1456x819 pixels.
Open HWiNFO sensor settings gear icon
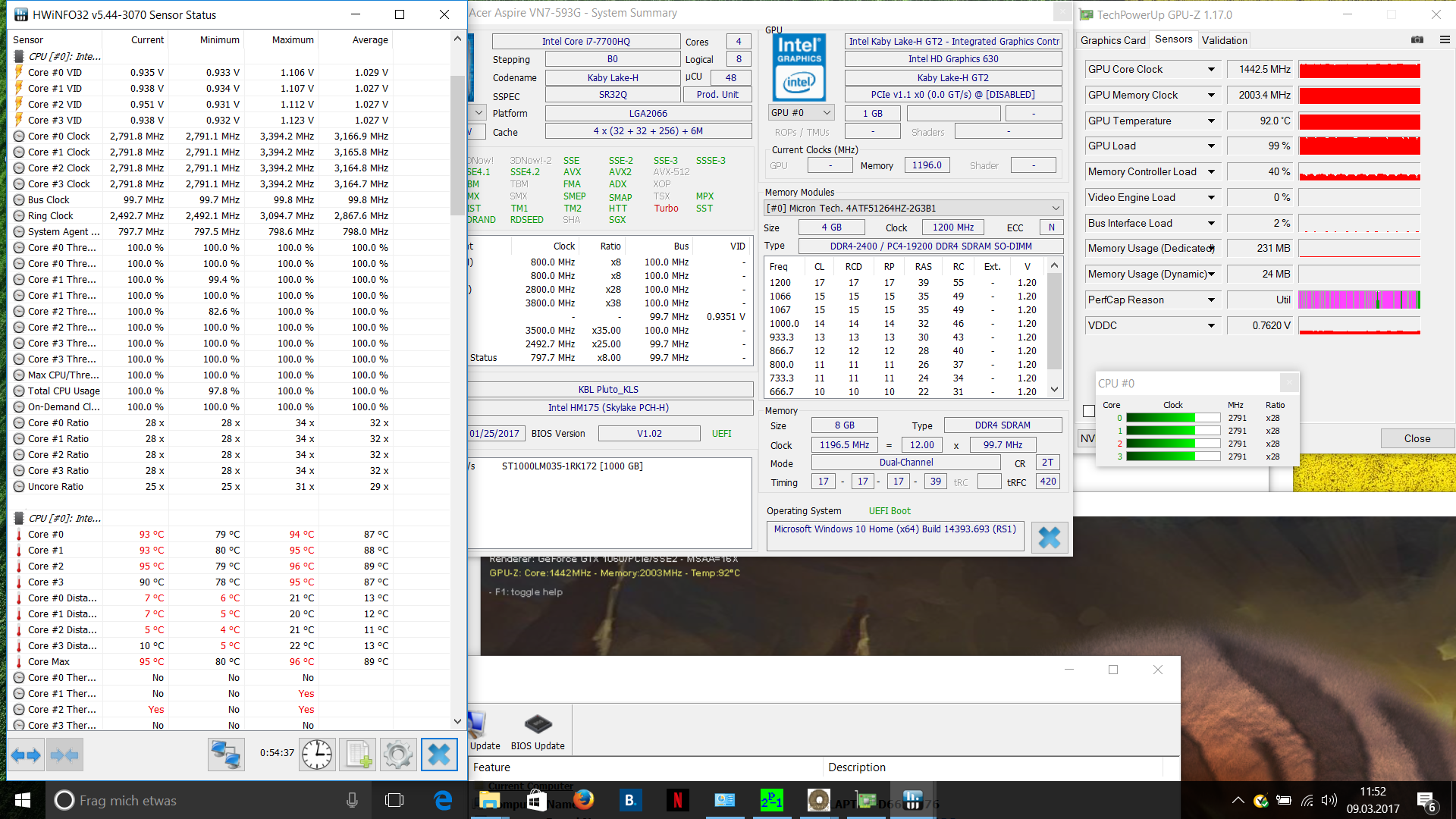point(398,755)
